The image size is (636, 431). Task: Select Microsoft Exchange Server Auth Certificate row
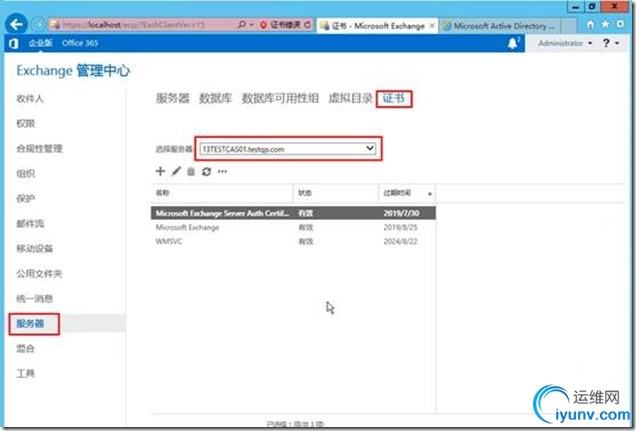tap(293, 213)
